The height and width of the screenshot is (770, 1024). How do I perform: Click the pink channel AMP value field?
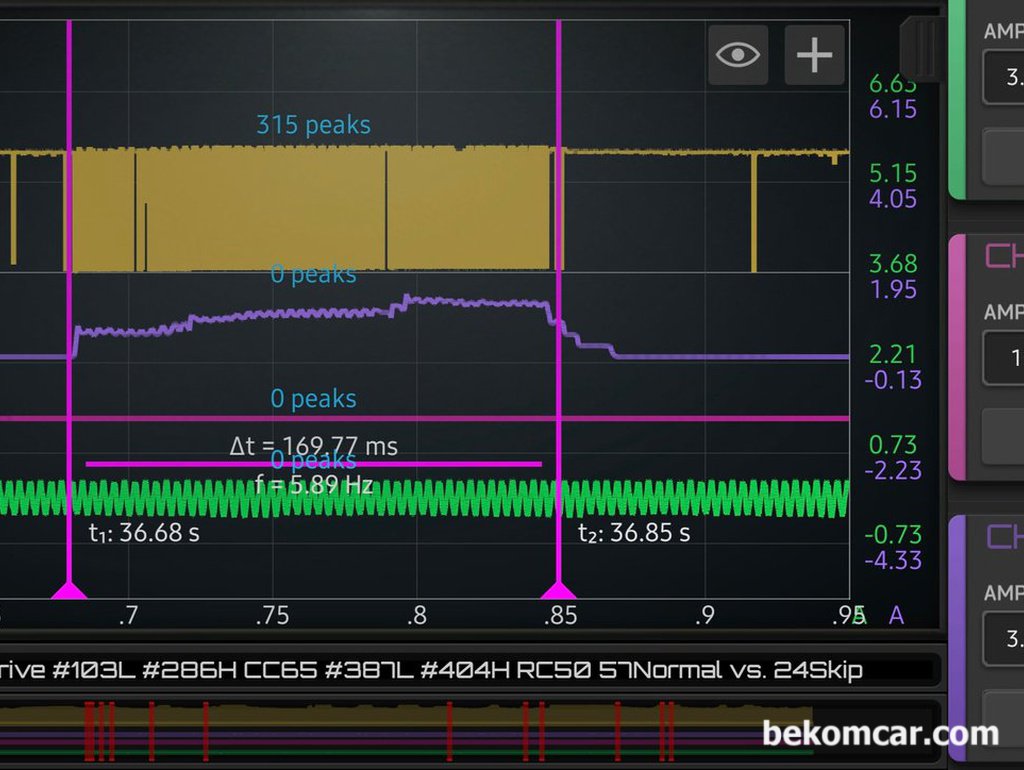(x=1004, y=357)
